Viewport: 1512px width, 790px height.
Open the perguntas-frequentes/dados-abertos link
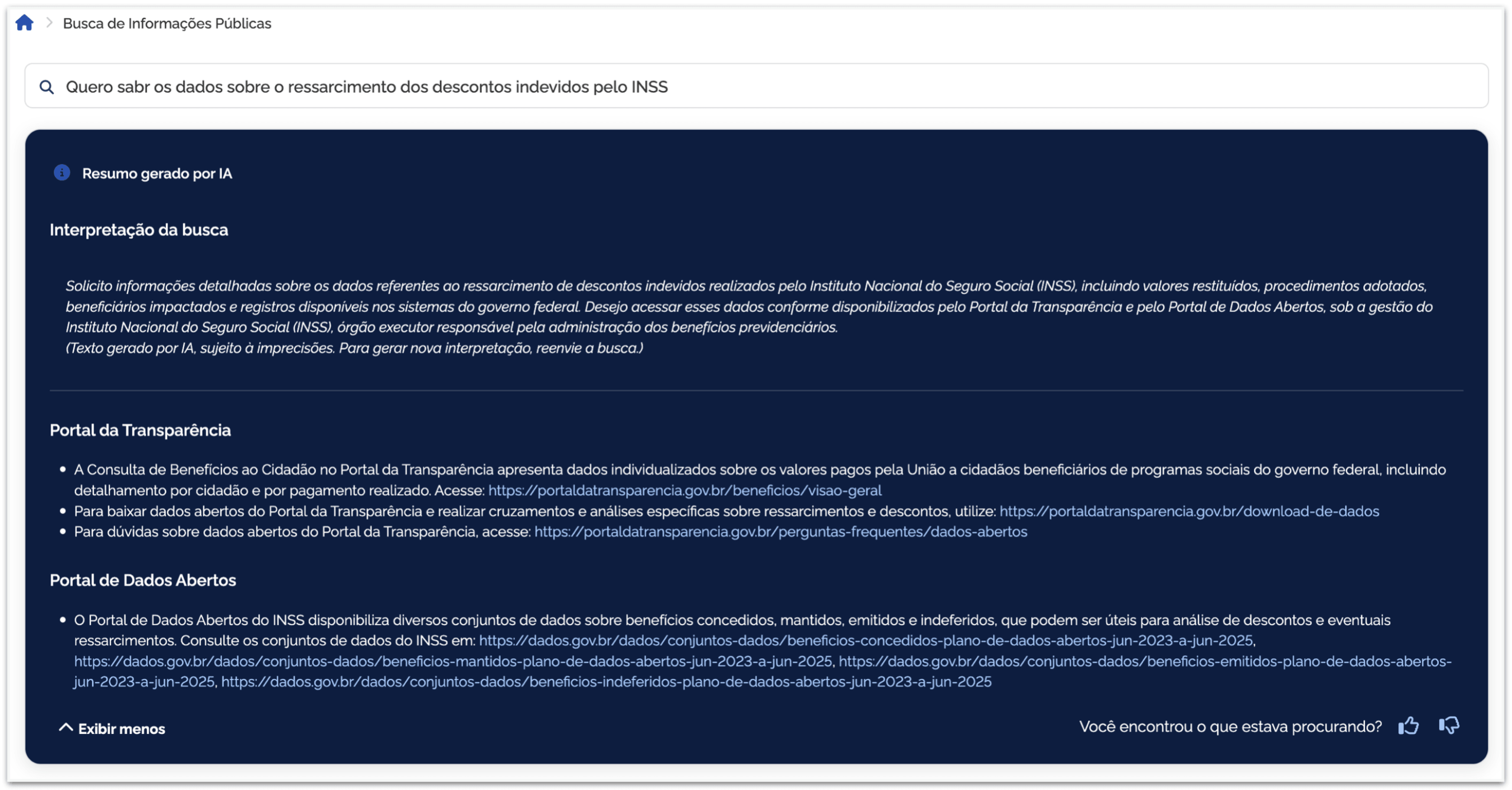pos(781,532)
